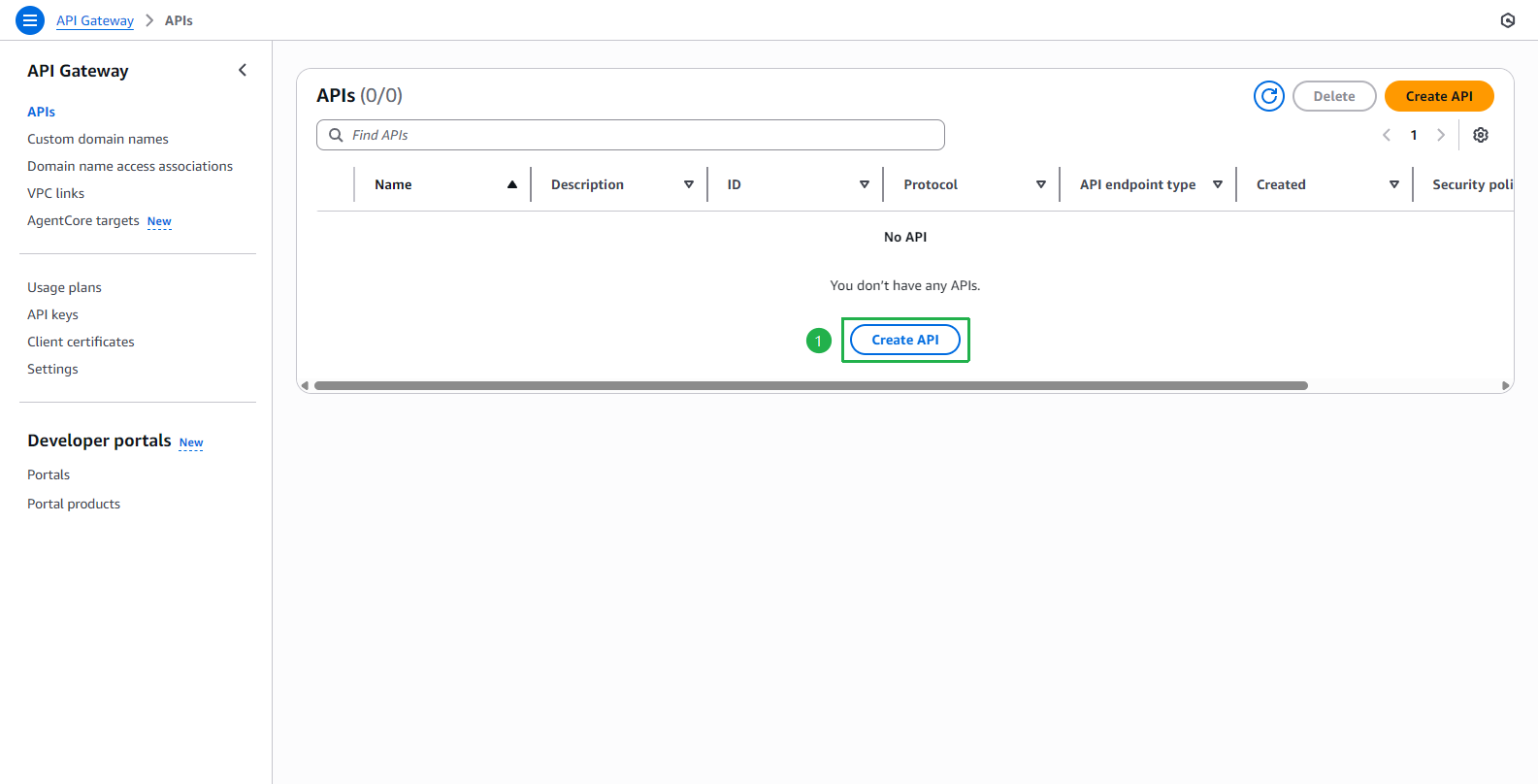This screenshot has height=784, width=1538.
Task: Click the Created column header label
Action: (x=1281, y=184)
